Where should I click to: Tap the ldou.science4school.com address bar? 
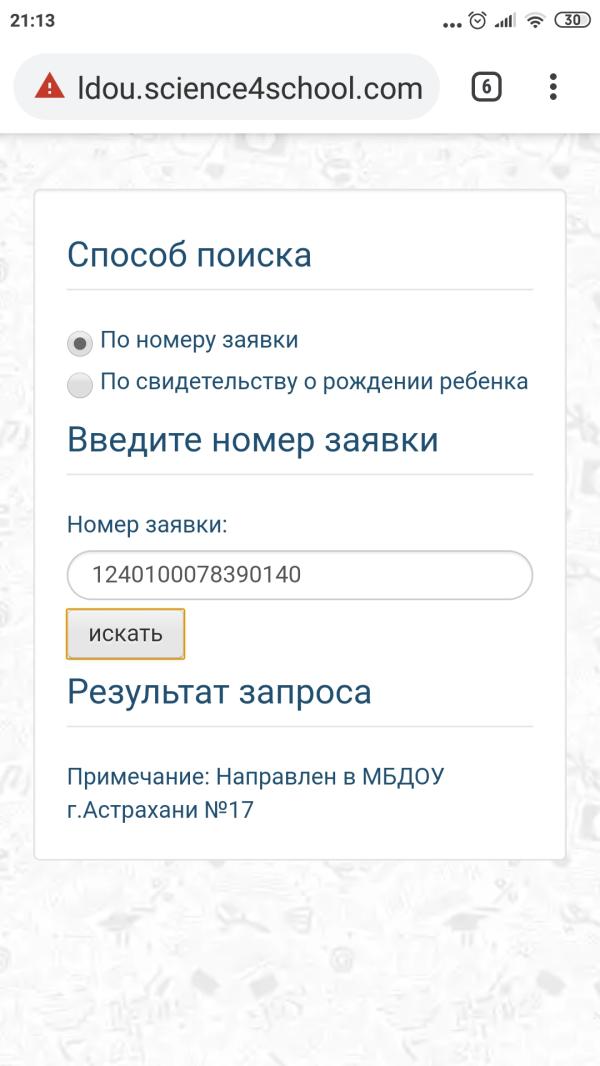coord(250,88)
